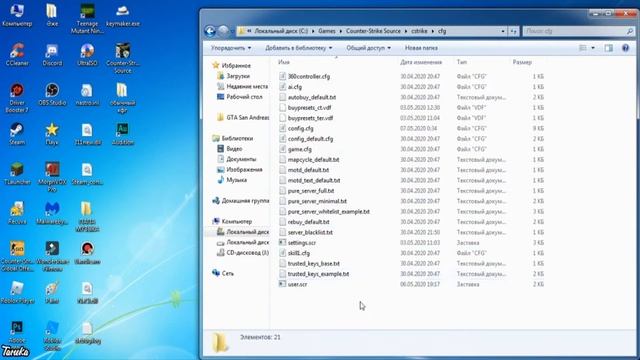The image size is (640, 360).
Task: Select config.cfg file
Action: tap(296, 128)
